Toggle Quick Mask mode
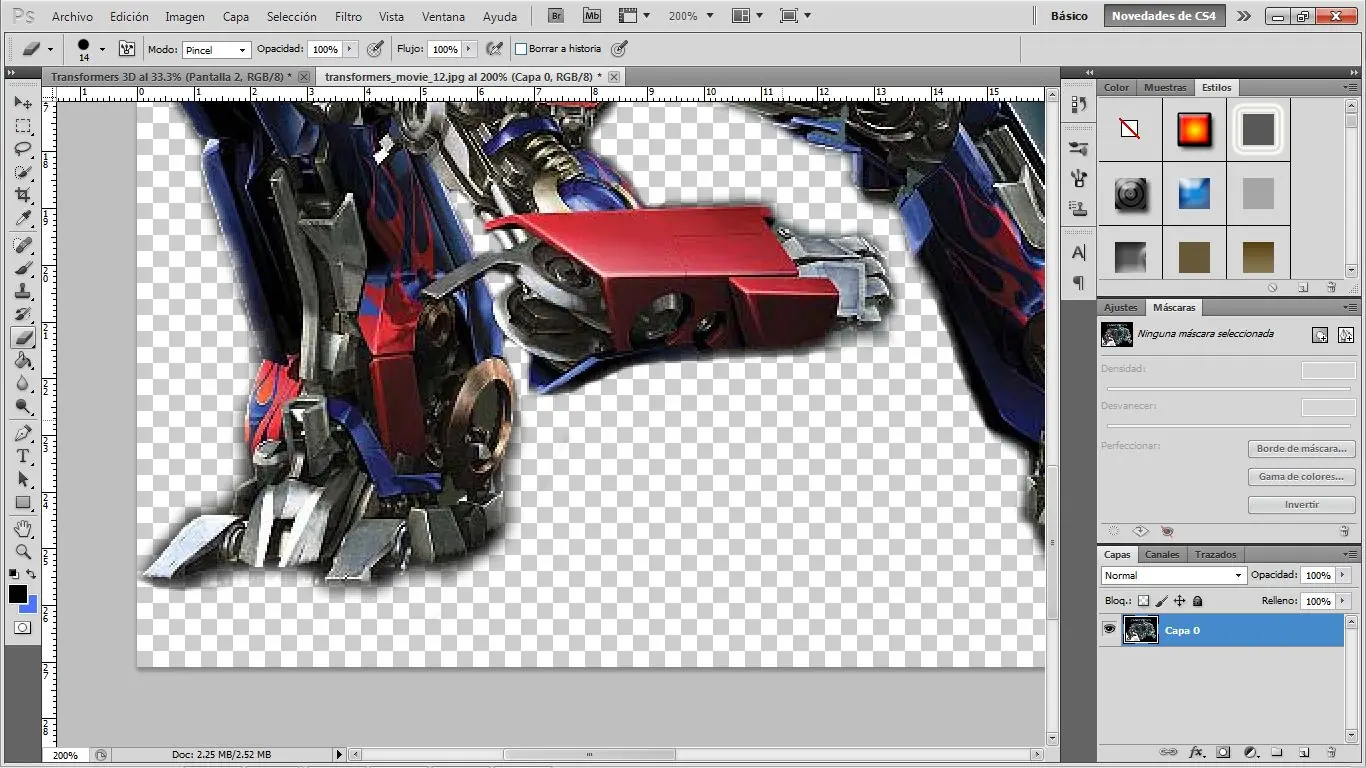This screenshot has height=768, width=1366. (x=23, y=627)
